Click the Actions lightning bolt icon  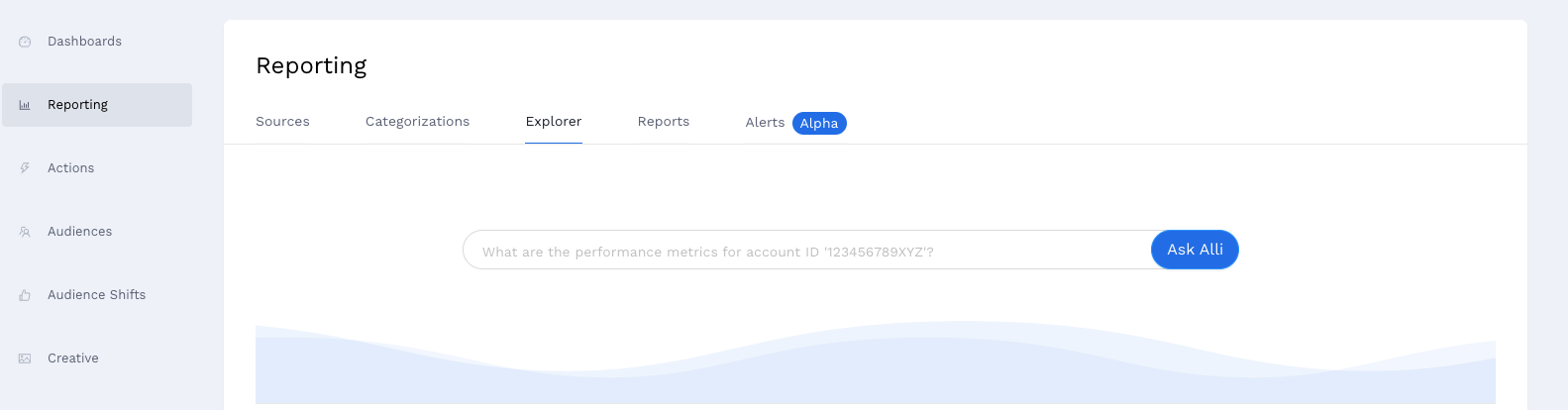point(25,168)
